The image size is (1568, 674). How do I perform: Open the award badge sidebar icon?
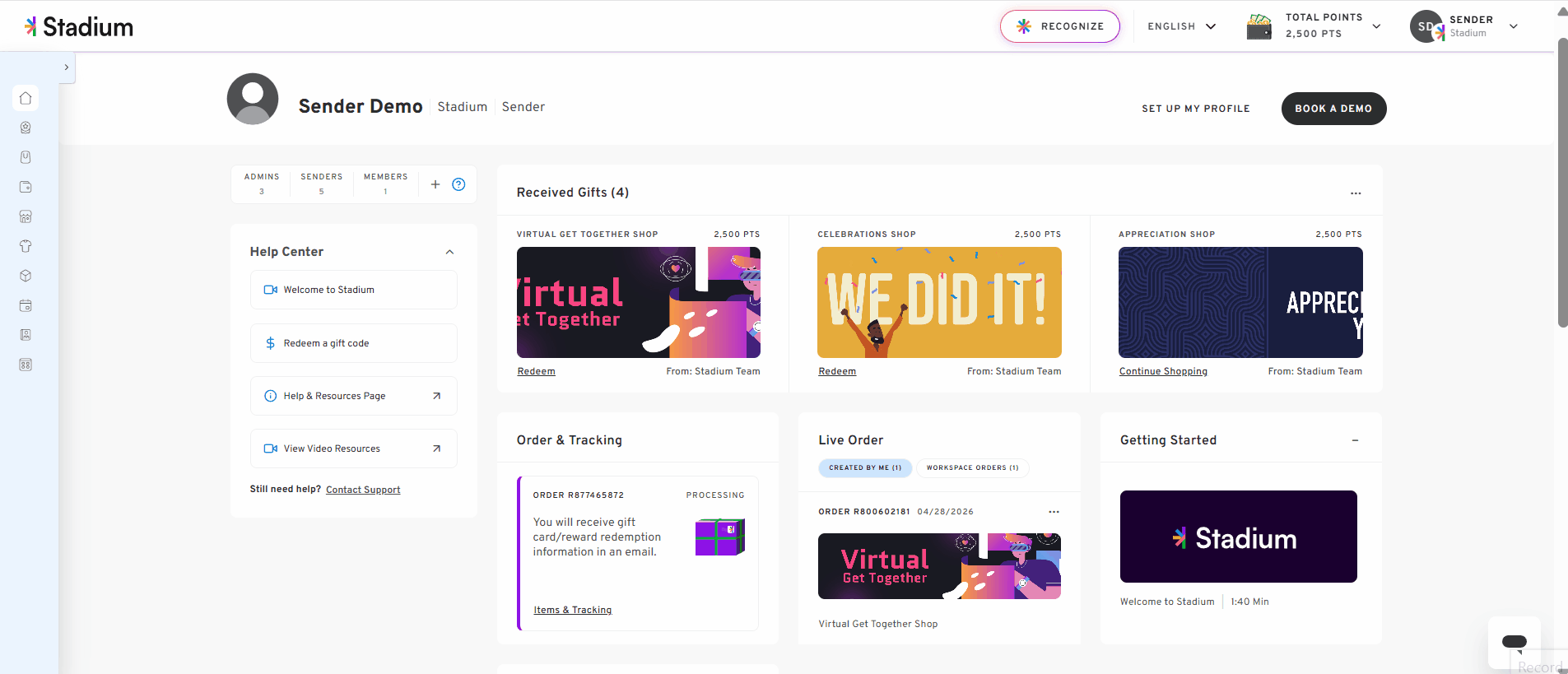click(26, 128)
